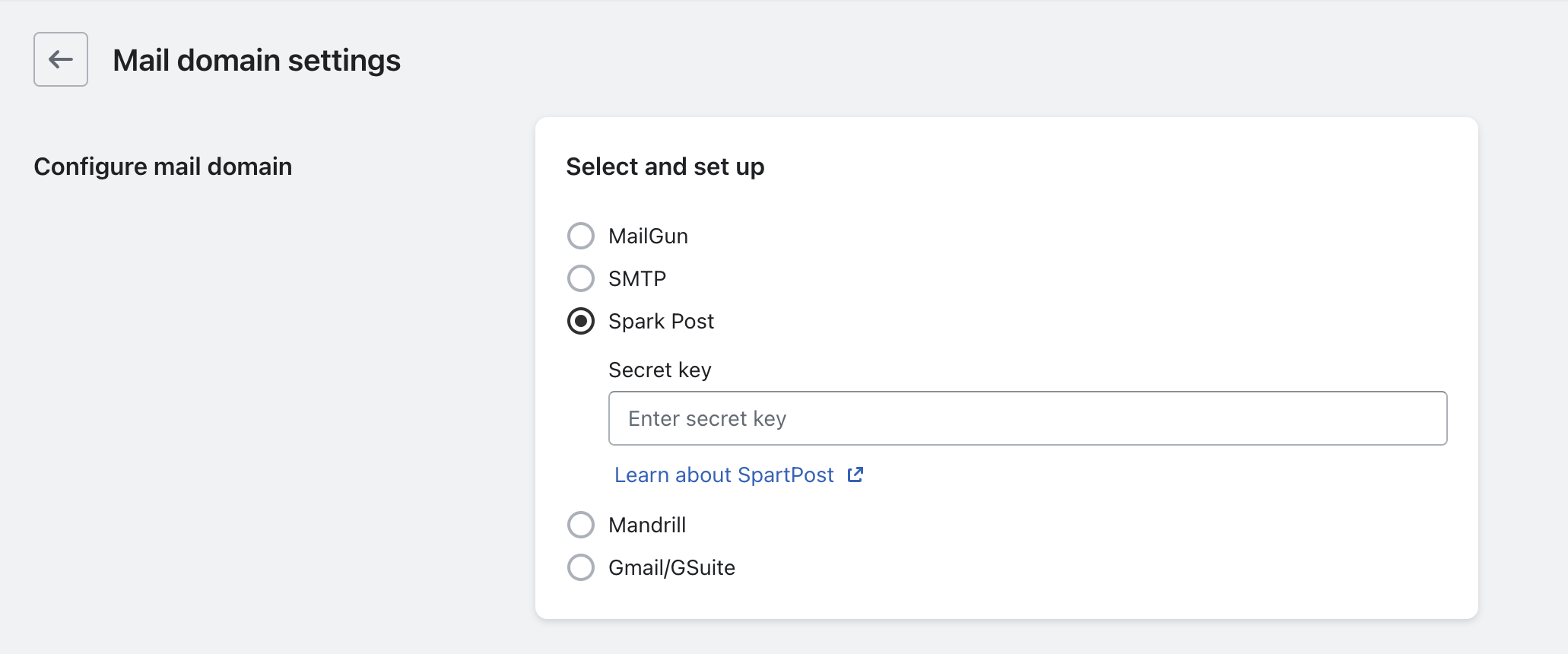1568x654 pixels.
Task: Click the Enter secret key placeholder text
Action: point(707,418)
